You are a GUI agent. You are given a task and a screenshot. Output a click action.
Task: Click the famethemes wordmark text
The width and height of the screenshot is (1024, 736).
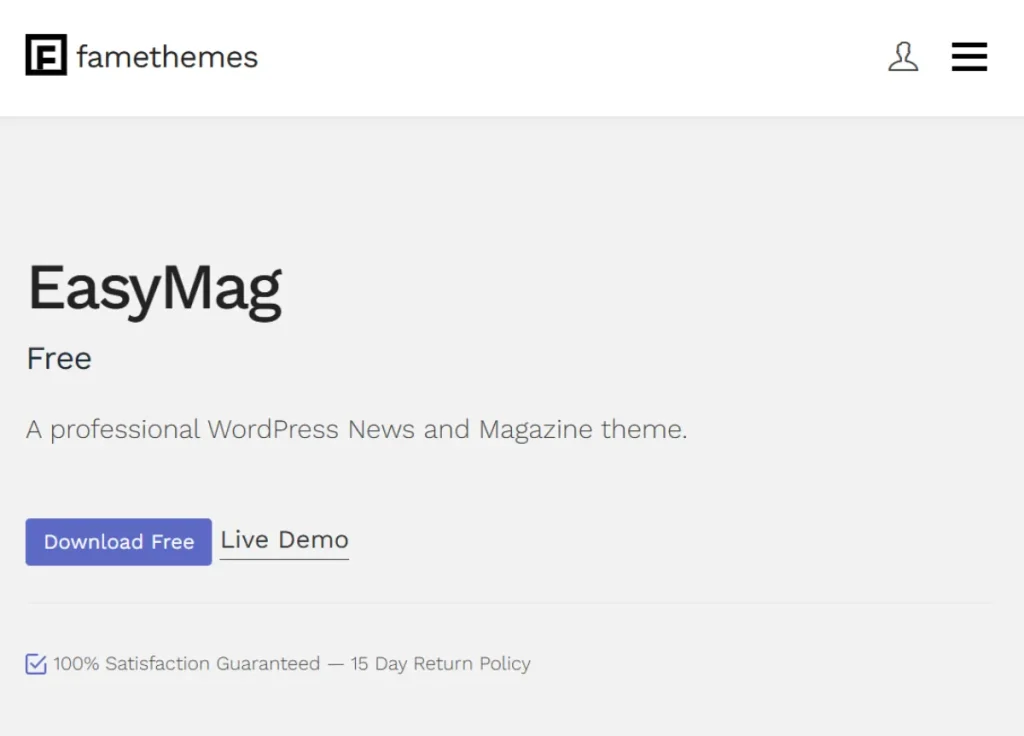(x=167, y=57)
